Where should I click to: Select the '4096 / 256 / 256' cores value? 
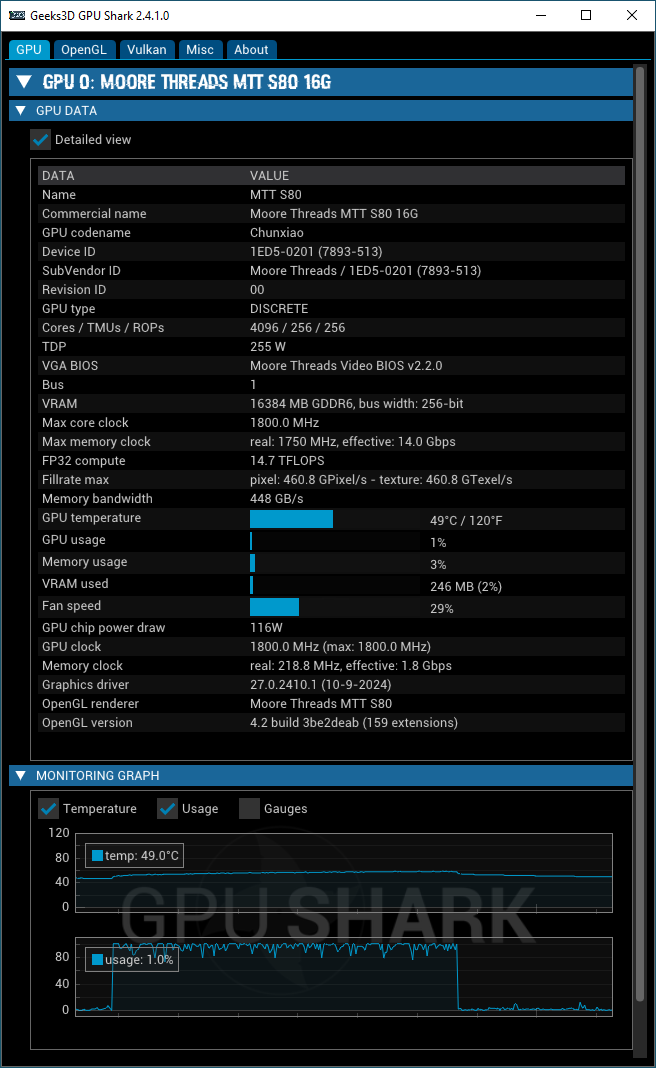pos(297,328)
